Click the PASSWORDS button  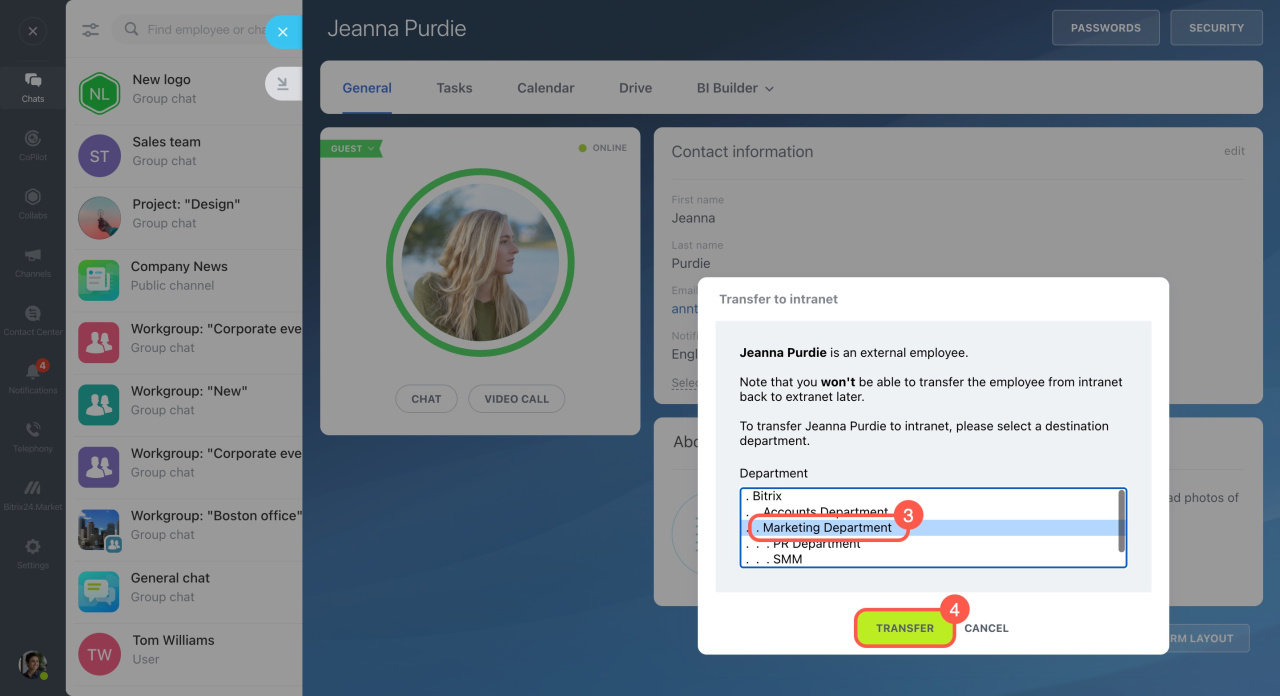click(x=1106, y=28)
